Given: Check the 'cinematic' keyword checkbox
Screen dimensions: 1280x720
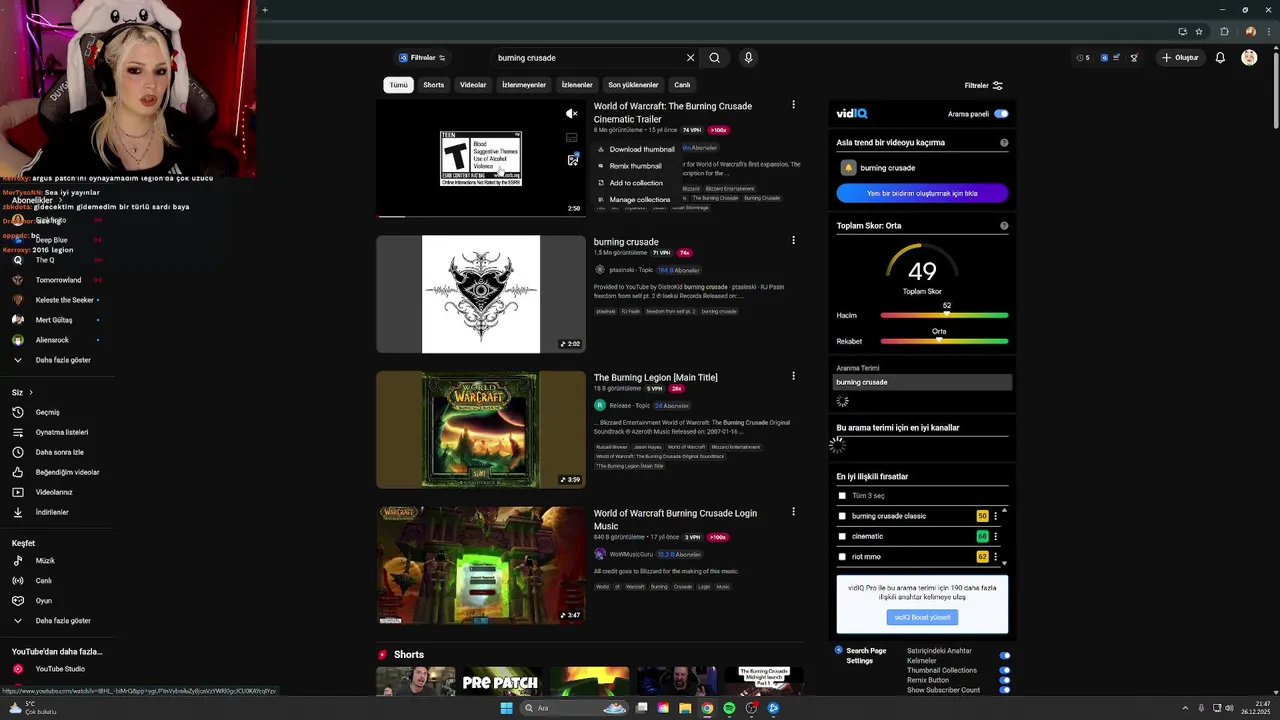Looking at the screenshot, I should [x=842, y=537].
